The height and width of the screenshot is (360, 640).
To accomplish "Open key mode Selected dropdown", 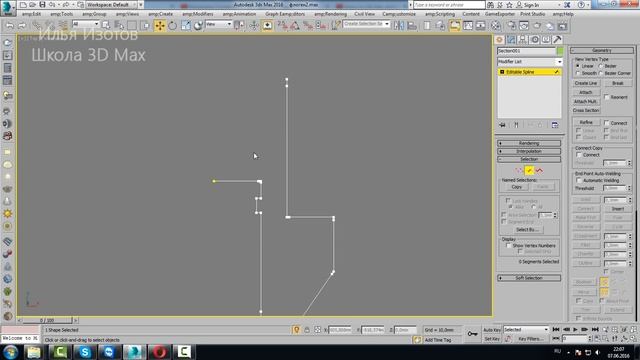I will coord(526,329).
